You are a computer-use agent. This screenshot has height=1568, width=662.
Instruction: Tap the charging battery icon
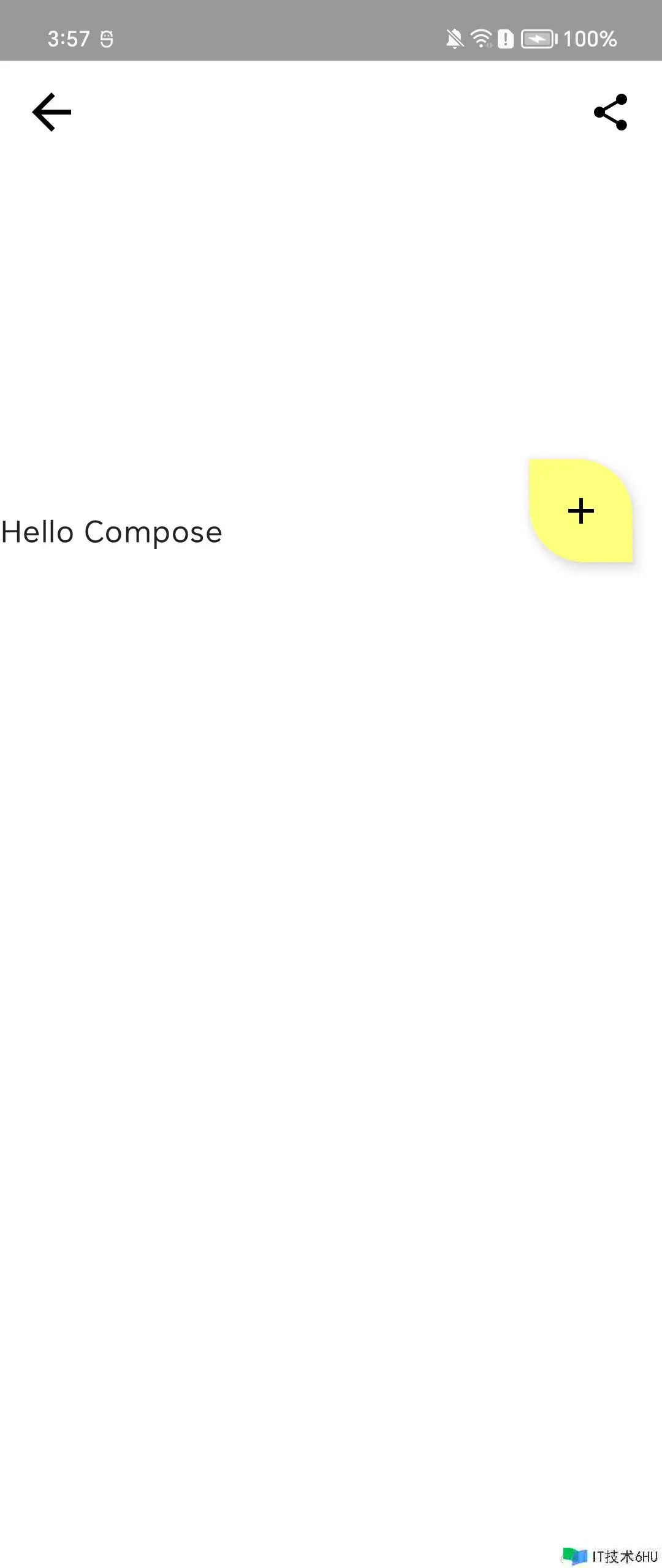(x=538, y=39)
